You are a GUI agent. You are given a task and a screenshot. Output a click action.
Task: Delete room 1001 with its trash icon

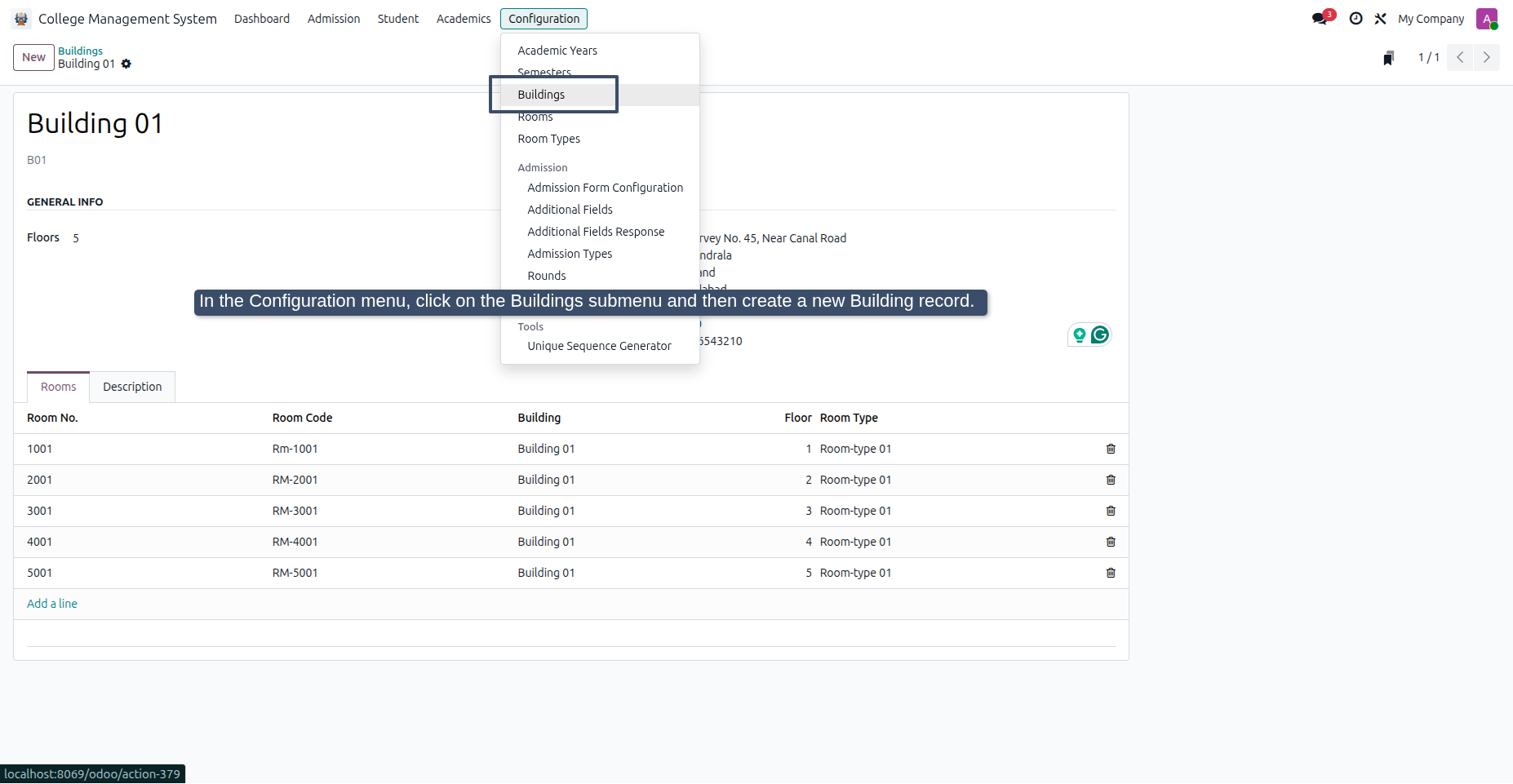coord(1111,449)
